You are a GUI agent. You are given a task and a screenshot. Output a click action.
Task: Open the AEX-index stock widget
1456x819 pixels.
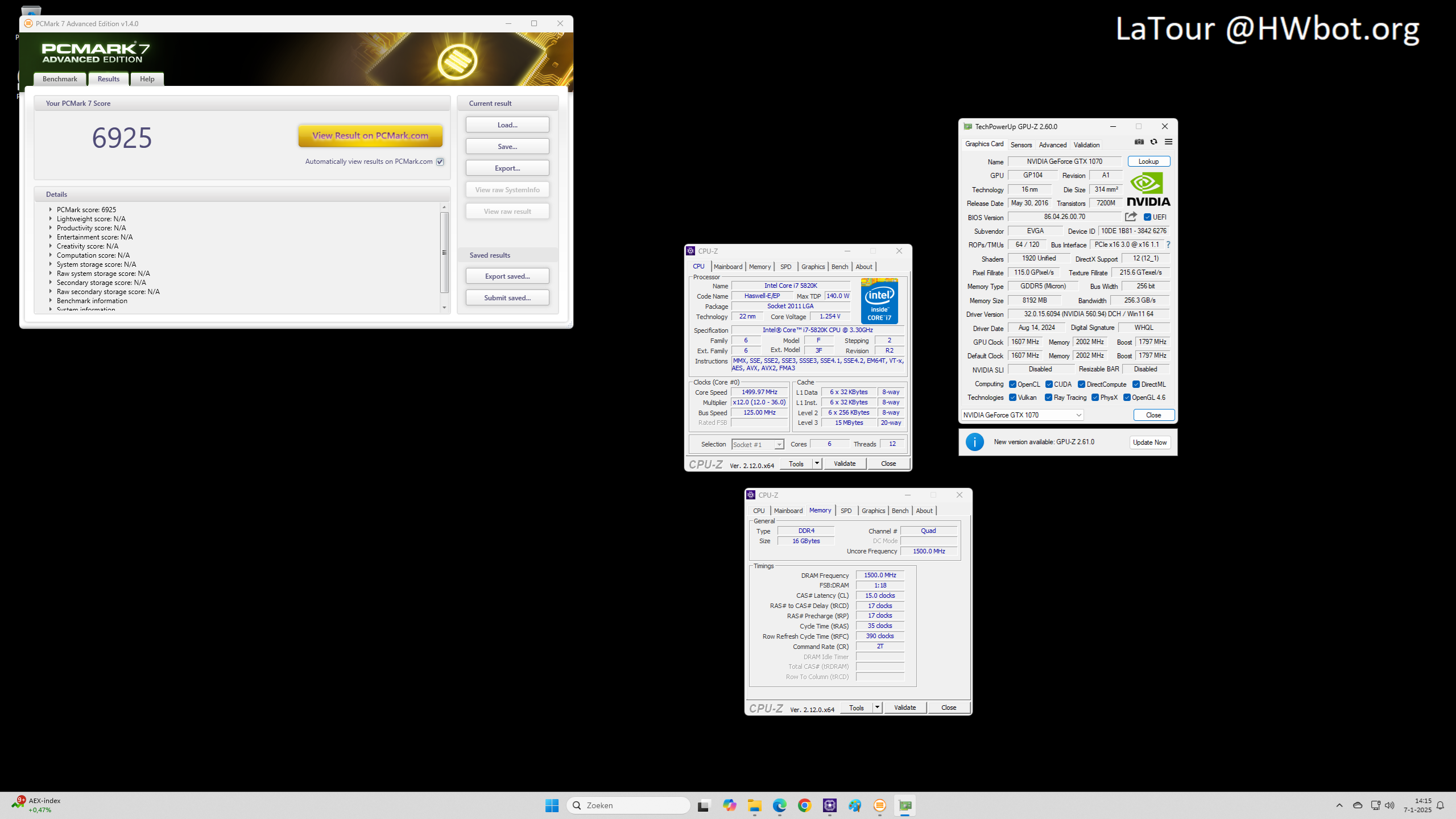pos(36,805)
